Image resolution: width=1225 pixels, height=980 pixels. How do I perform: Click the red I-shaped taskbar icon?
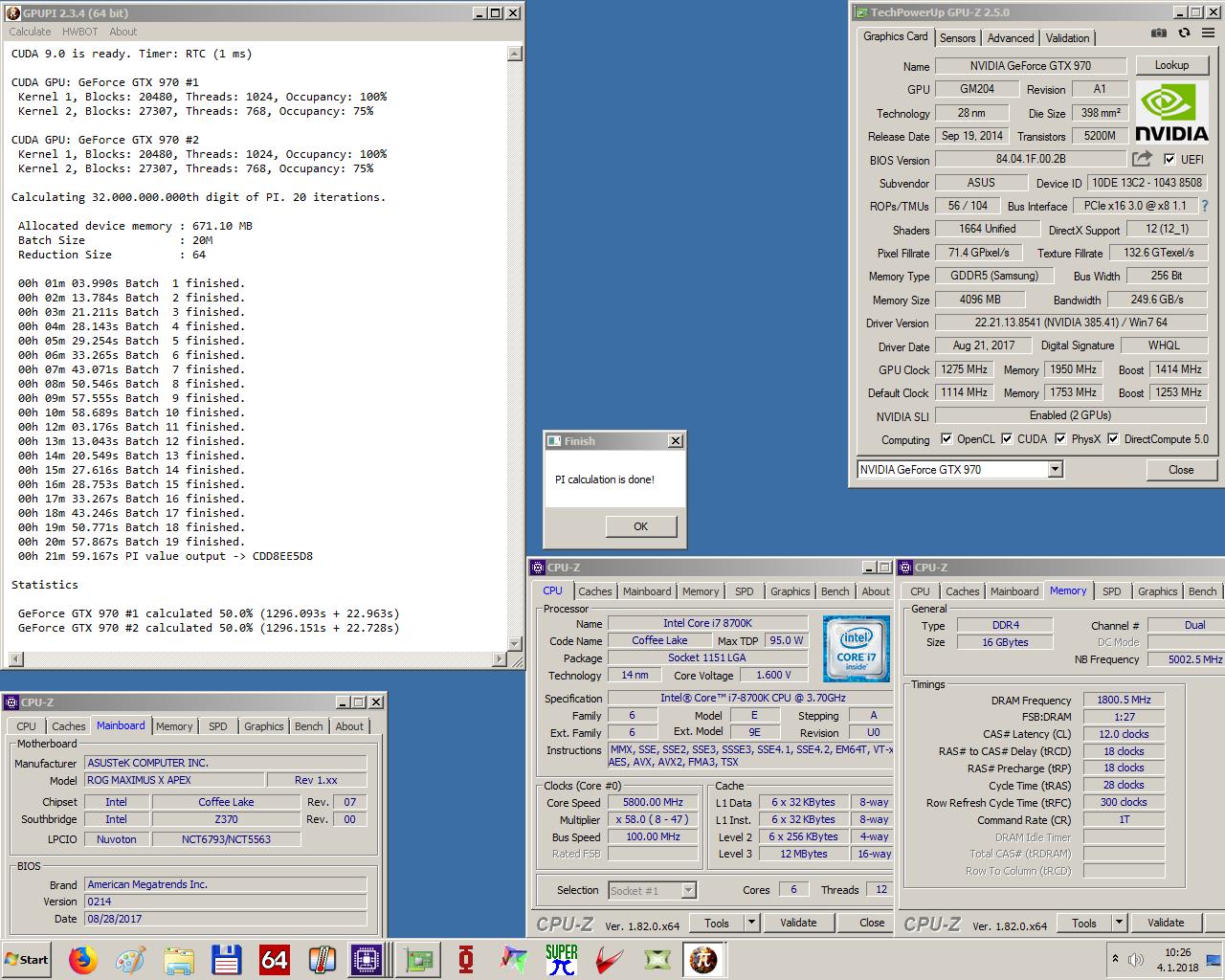(466, 959)
